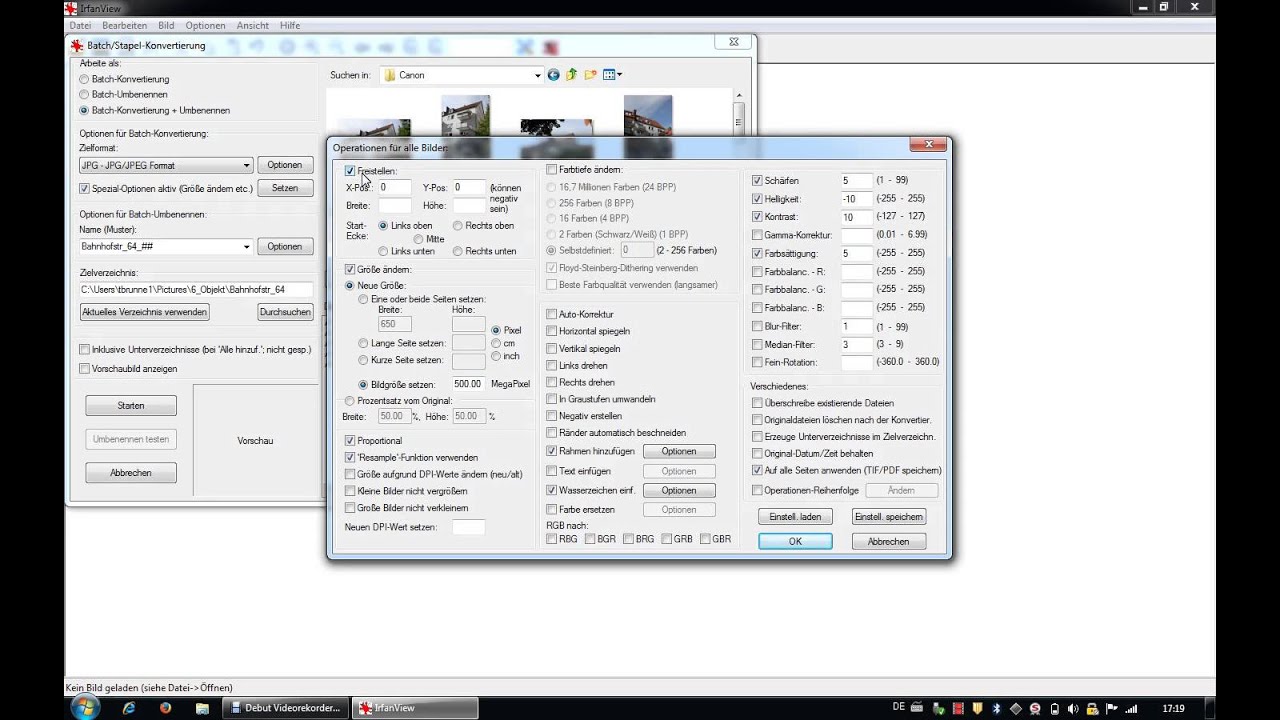Select Batch-Konvertierung radio option
This screenshot has height=720, width=1280.
[x=84, y=79]
